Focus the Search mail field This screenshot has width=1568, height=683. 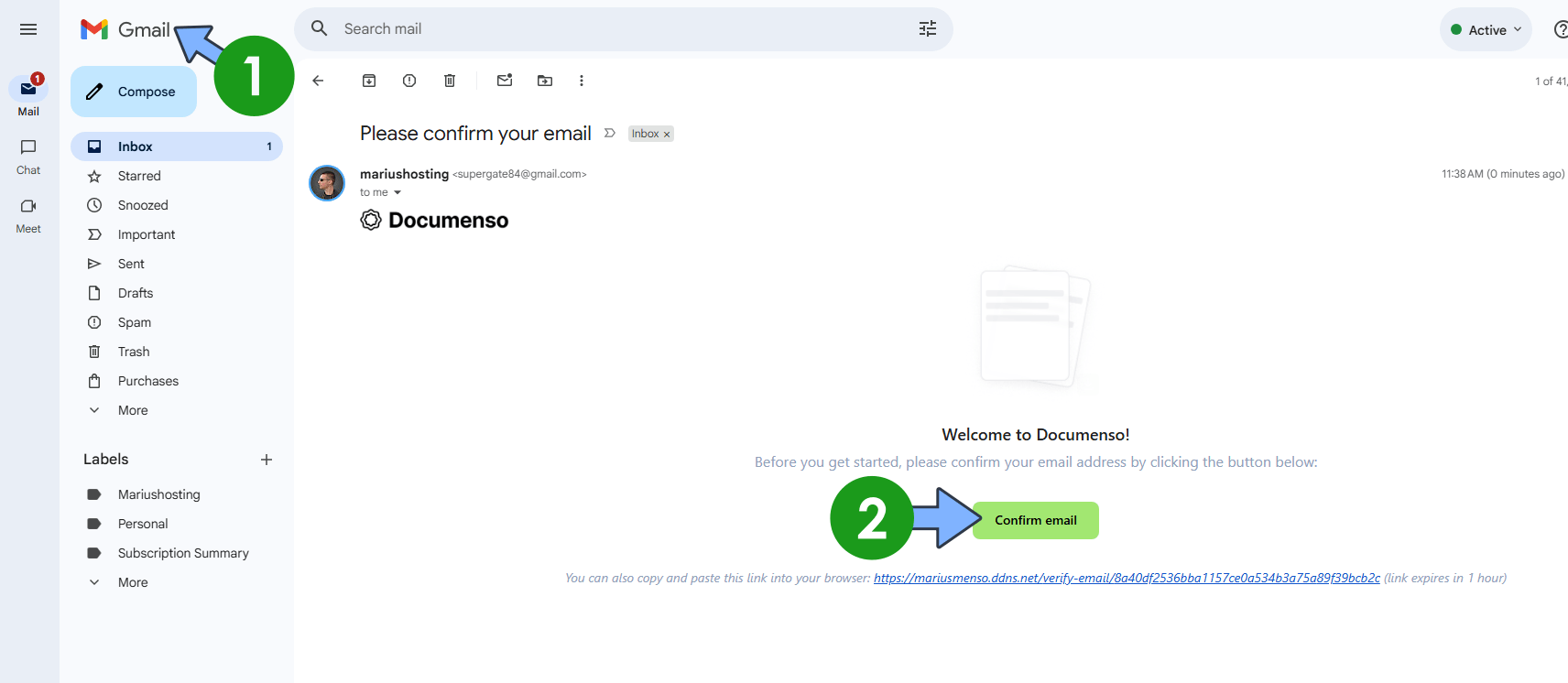[623, 28]
